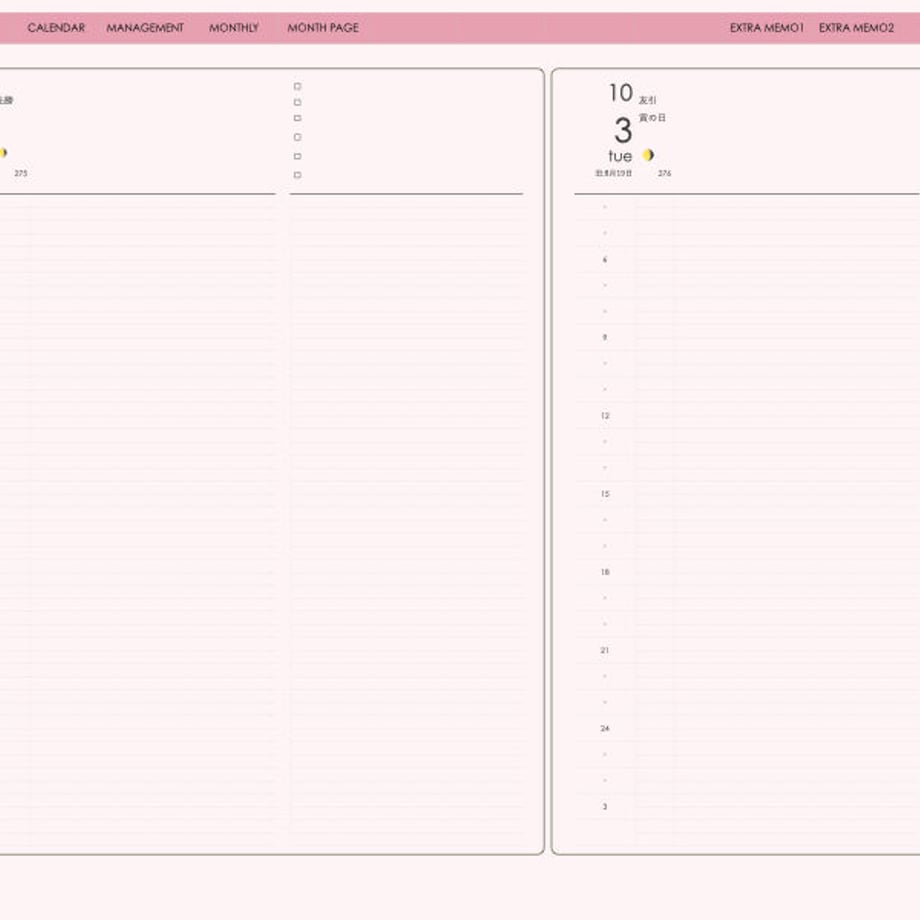Click the day-of-year number 275
Viewport: 920px width, 920px height.
tap(21, 173)
